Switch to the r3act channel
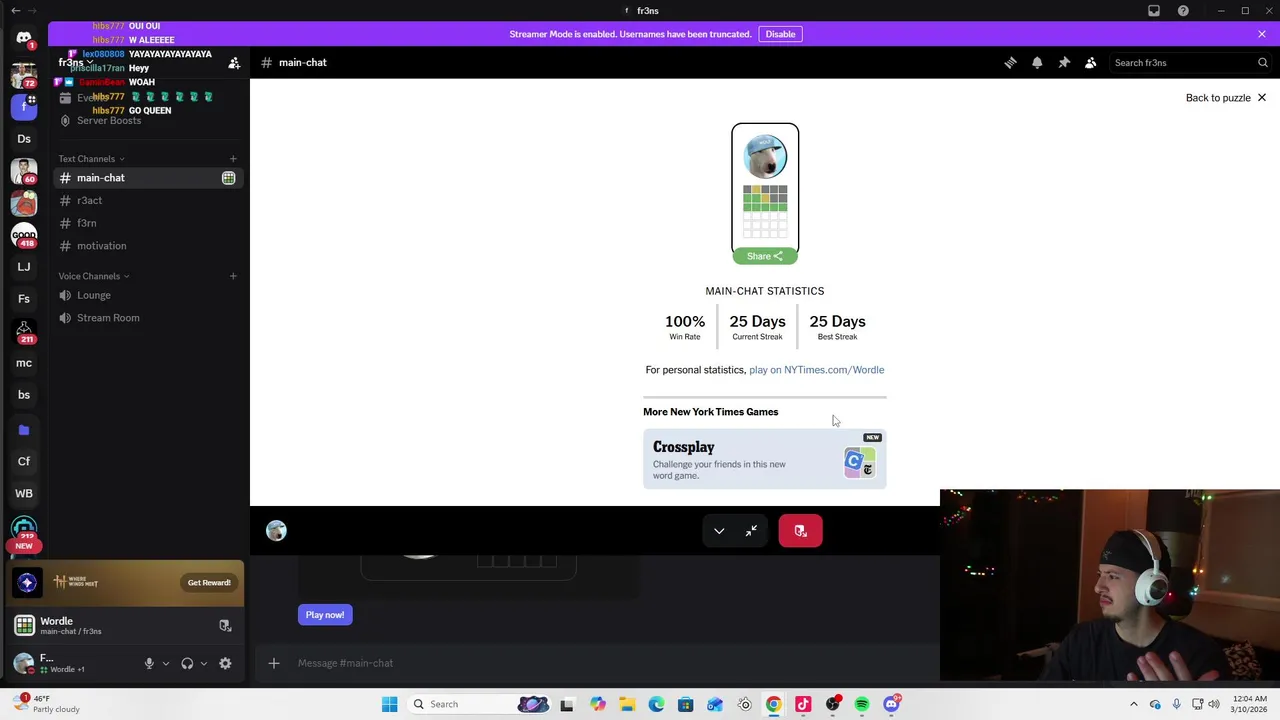Image resolution: width=1280 pixels, height=720 pixels. point(149,200)
